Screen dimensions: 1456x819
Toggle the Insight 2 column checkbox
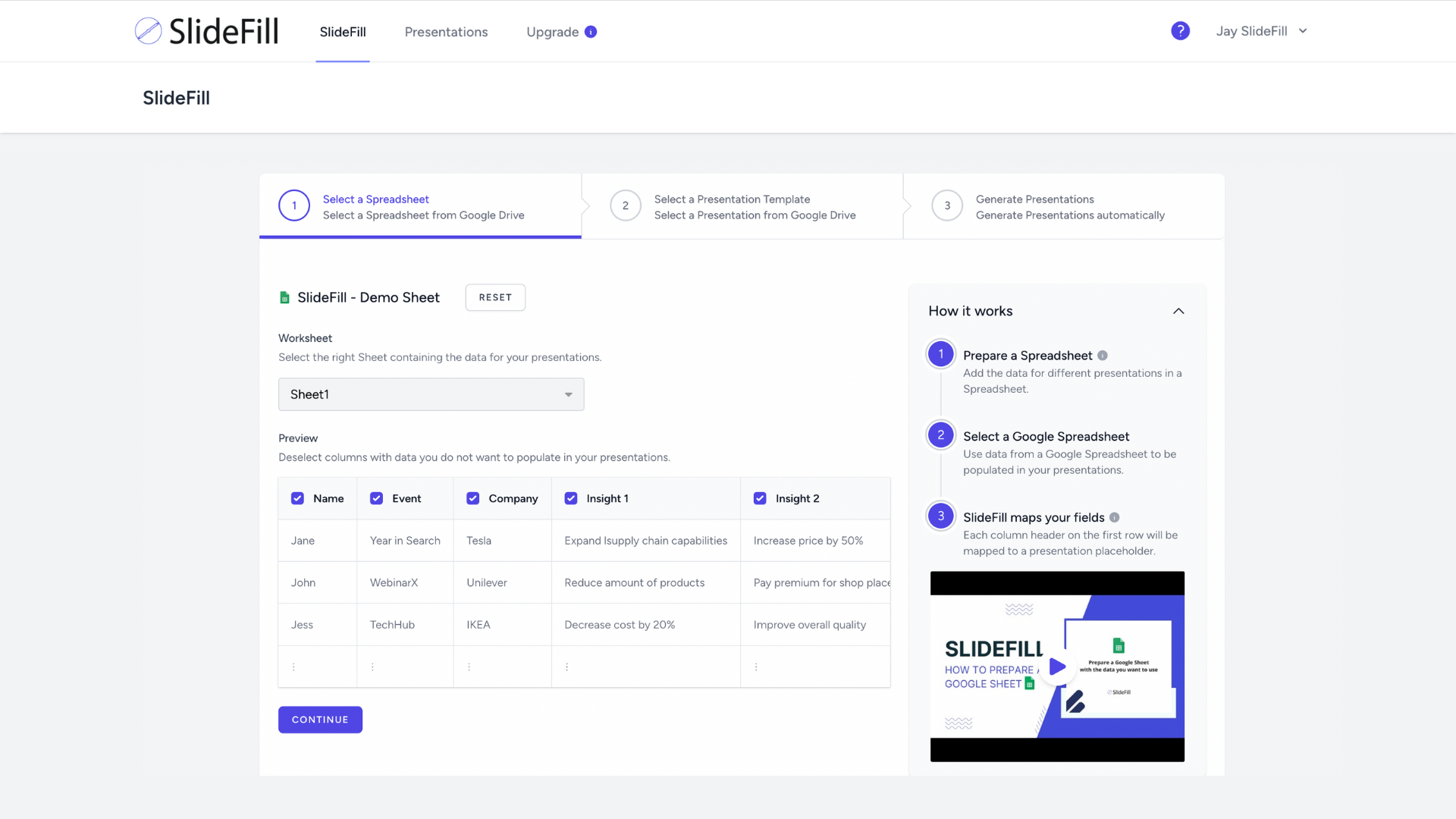coord(760,498)
